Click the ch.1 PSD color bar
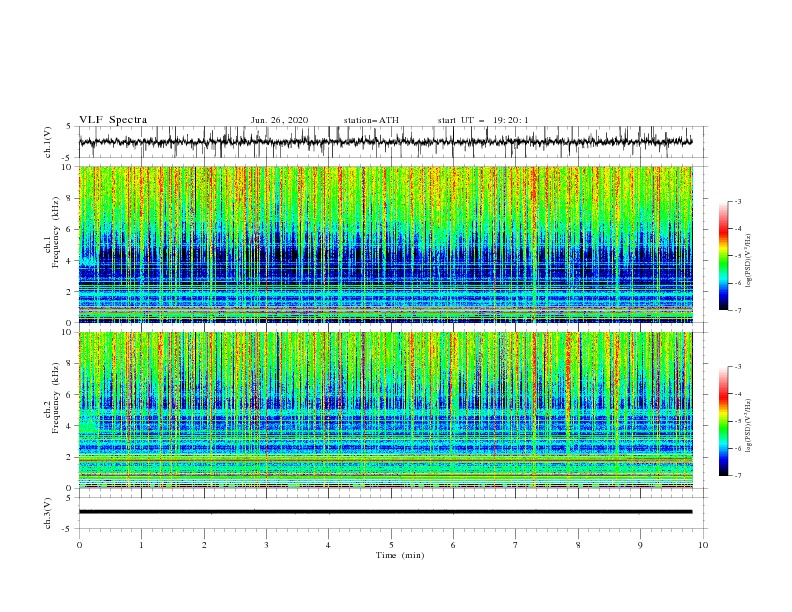The image size is (792, 612). [x=723, y=256]
